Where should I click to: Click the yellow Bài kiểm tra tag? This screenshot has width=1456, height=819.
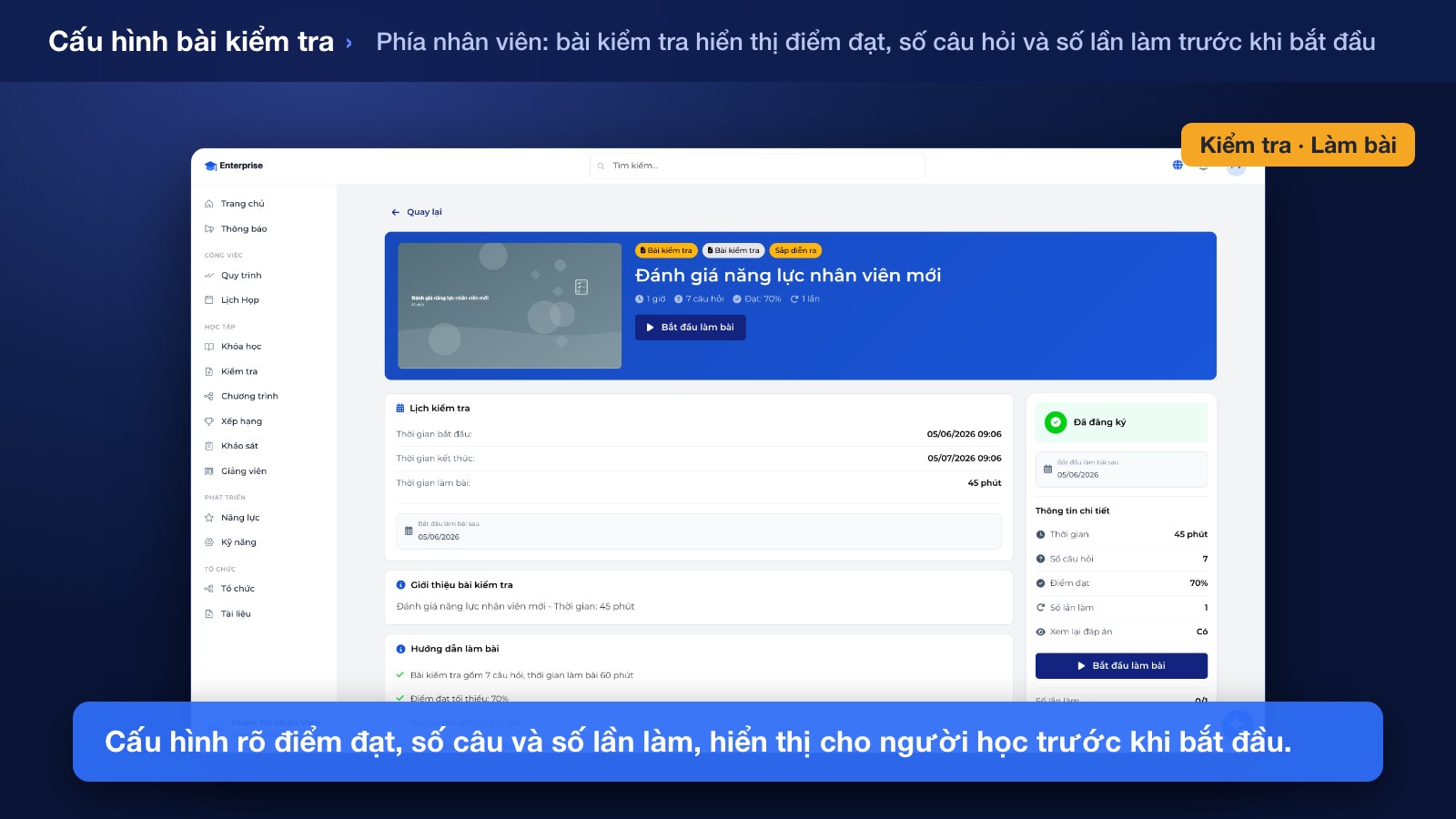click(666, 250)
